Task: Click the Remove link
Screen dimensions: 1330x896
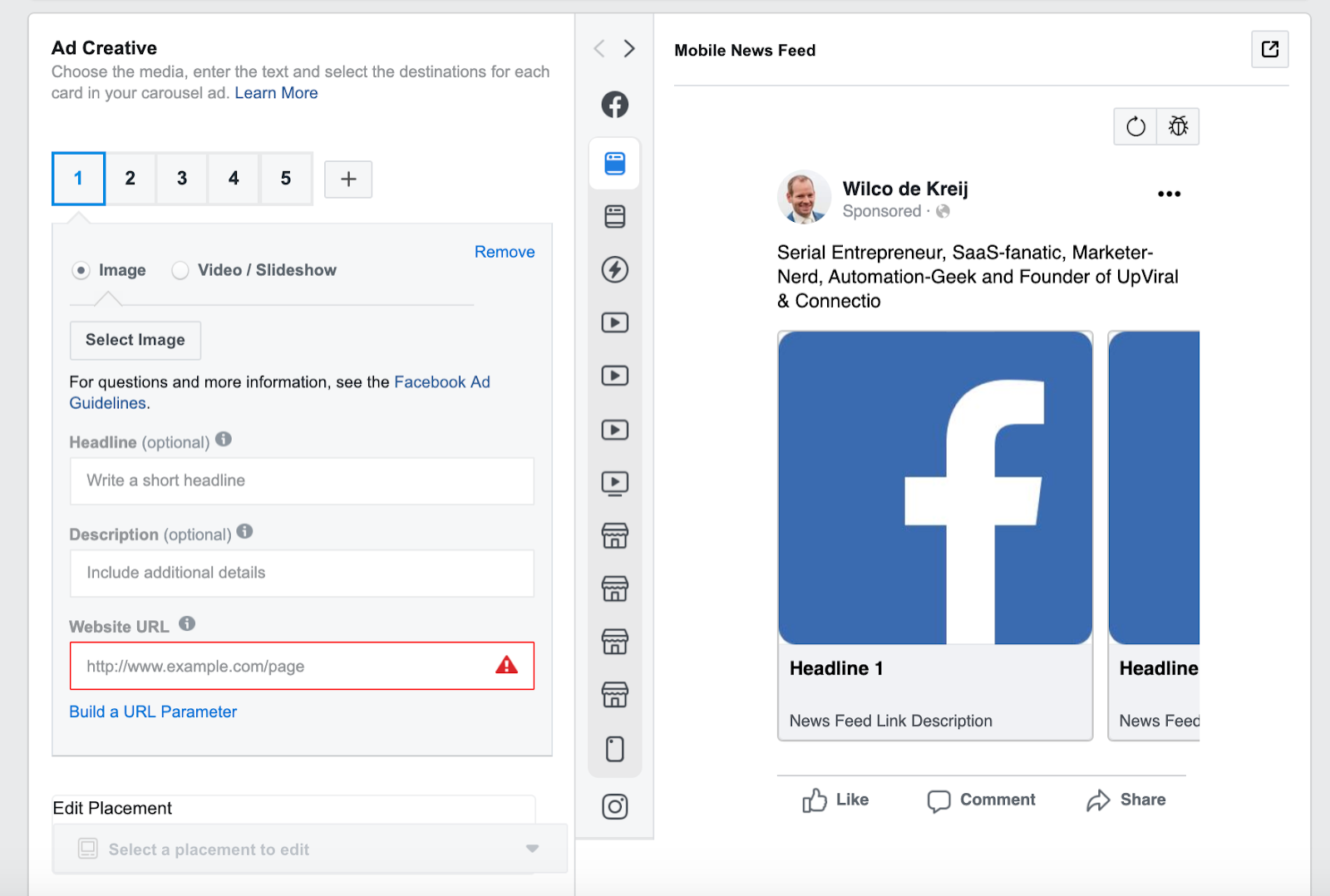Action: point(505,252)
